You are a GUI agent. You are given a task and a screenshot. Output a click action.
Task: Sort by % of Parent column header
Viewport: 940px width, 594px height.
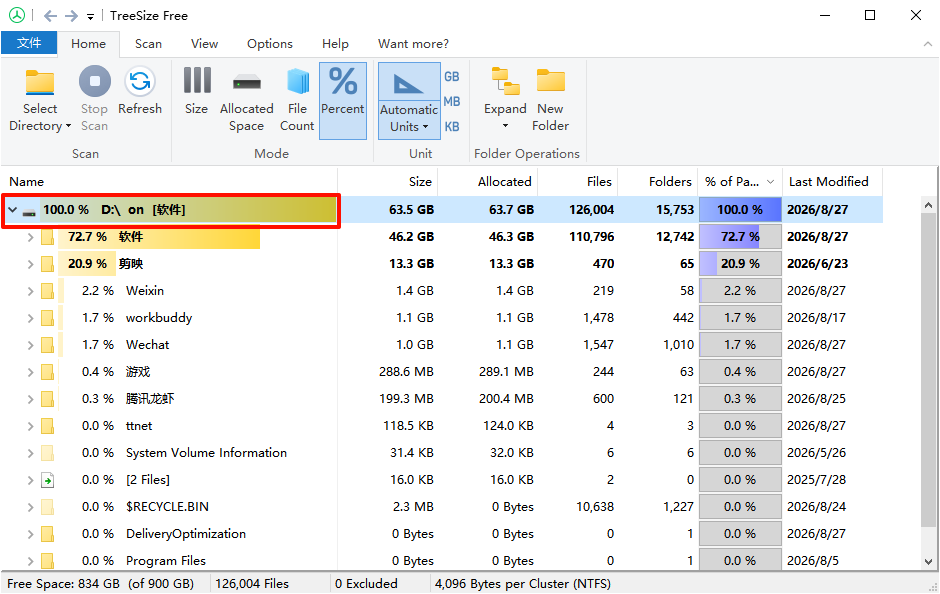[740, 182]
